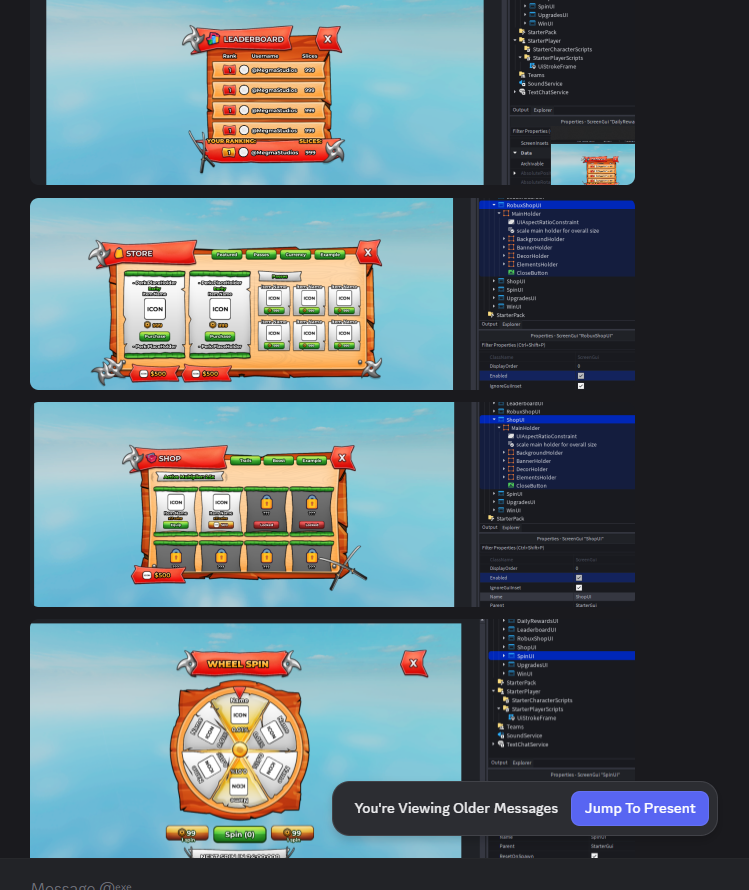Select the RobuxShopUI row in the Explorer tree

(x=557, y=205)
